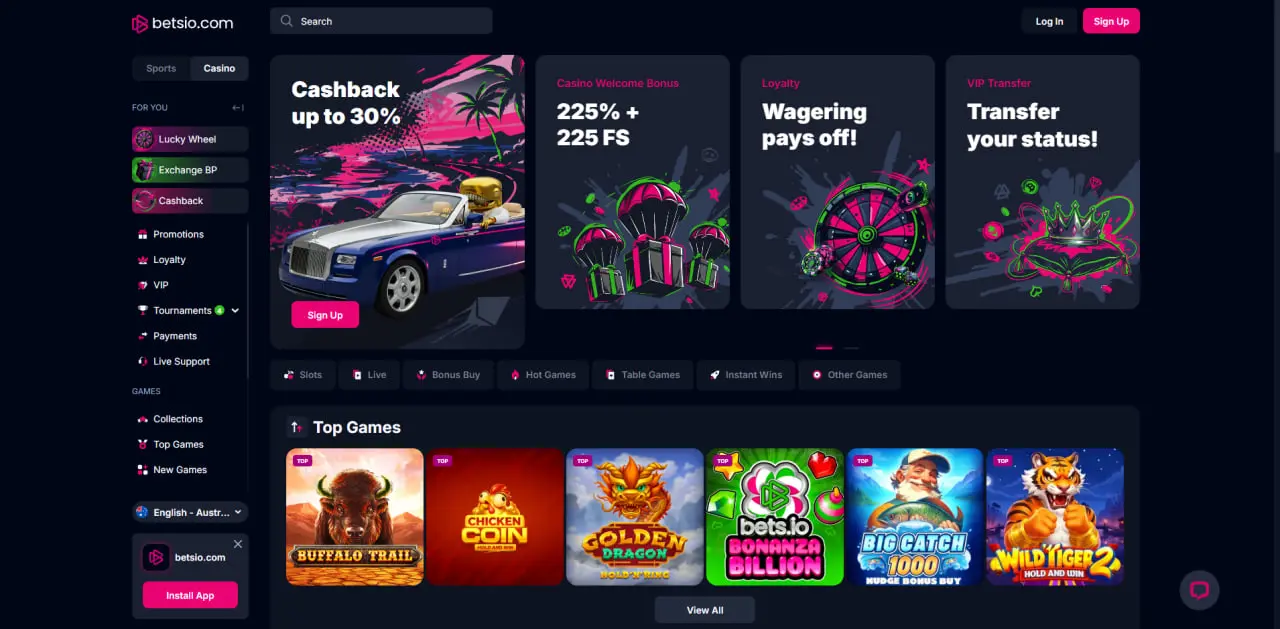Select the Bonus Buy category tab

coord(447,375)
